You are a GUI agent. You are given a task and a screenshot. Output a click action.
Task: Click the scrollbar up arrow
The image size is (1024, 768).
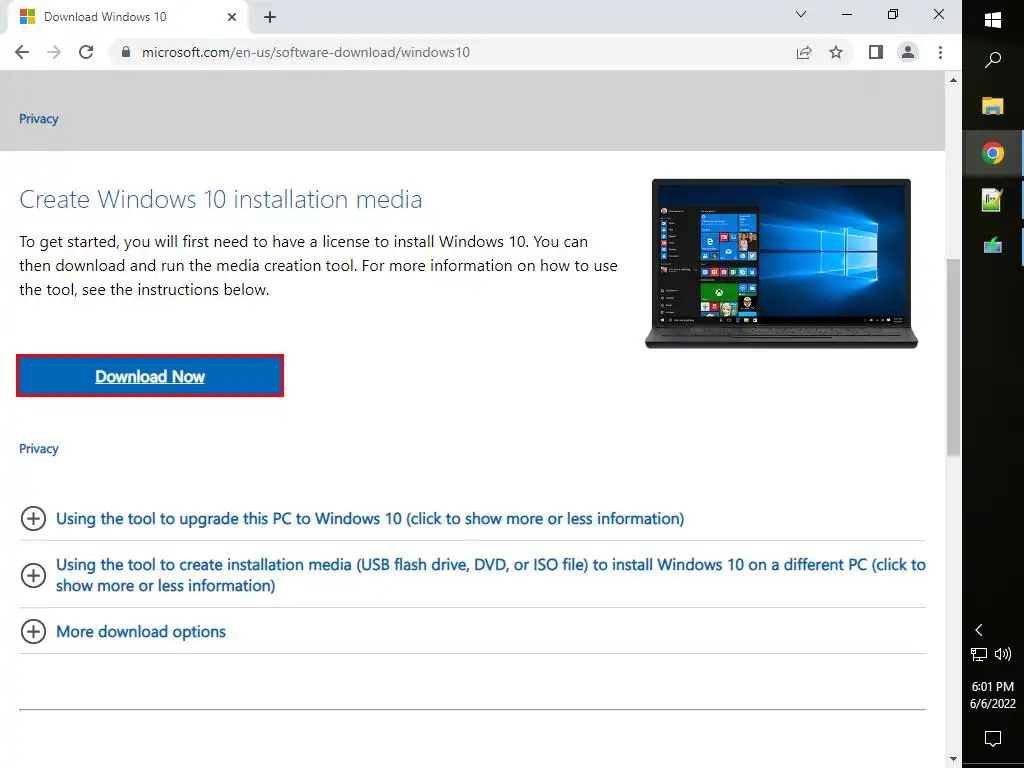tap(953, 80)
